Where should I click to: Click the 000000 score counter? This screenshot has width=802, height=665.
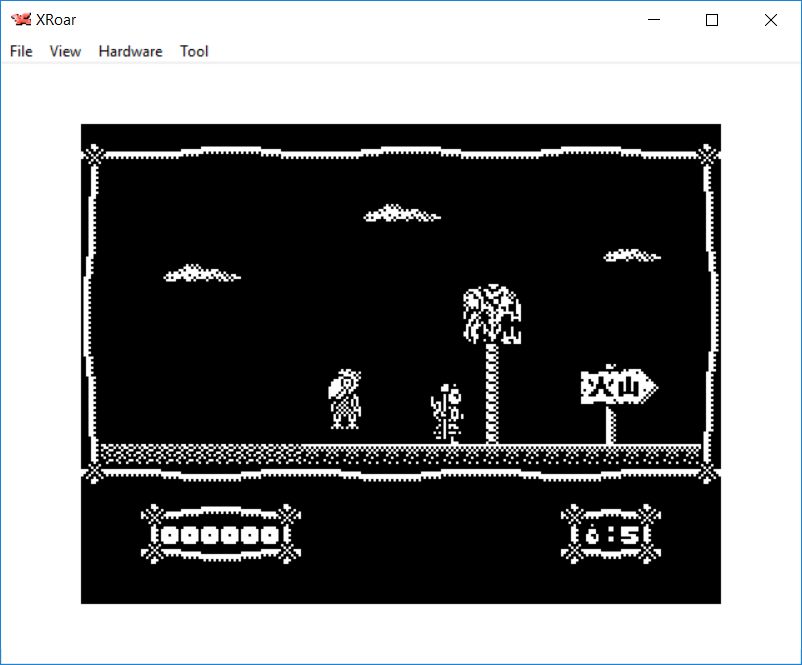(x=220, y=535)
